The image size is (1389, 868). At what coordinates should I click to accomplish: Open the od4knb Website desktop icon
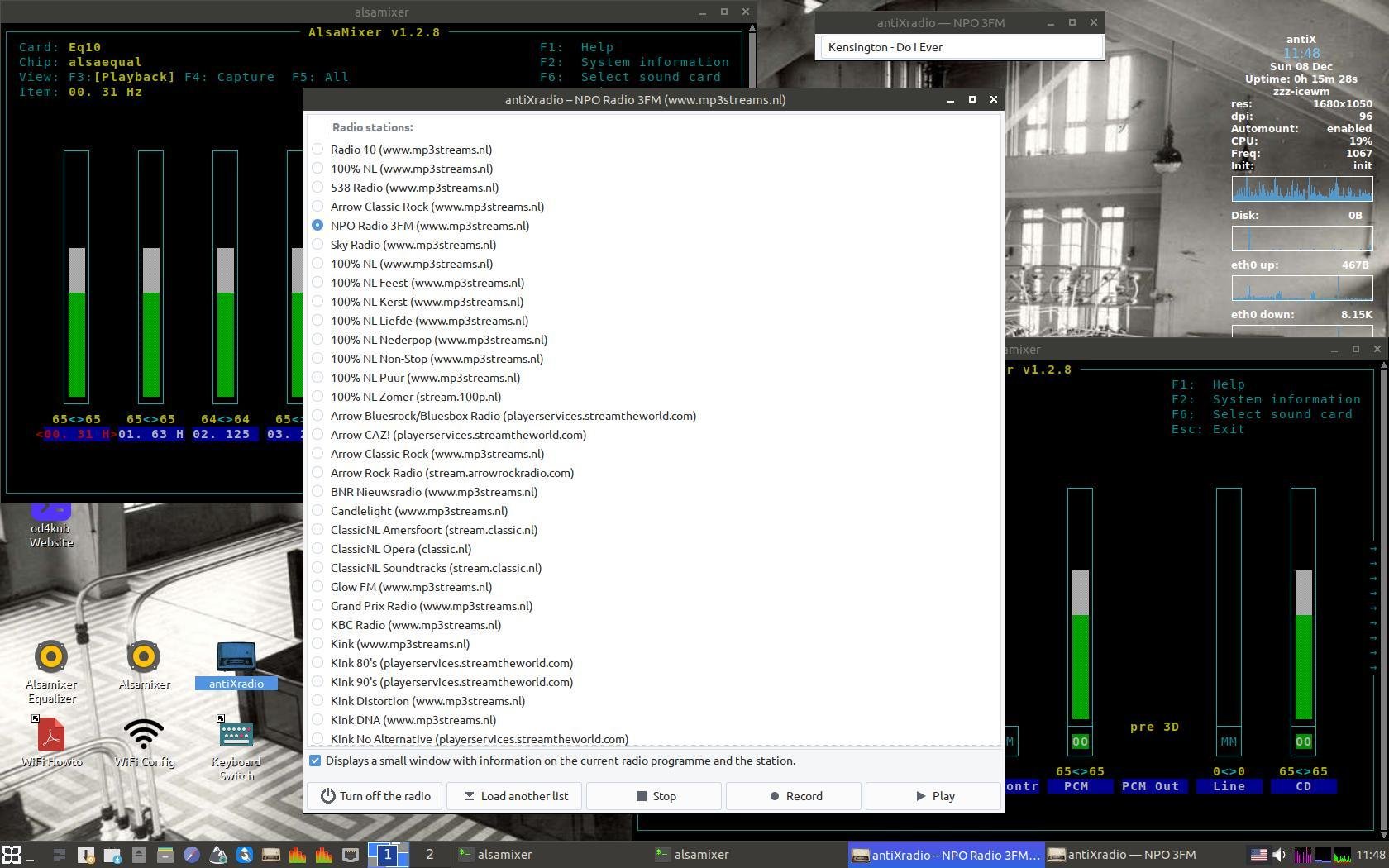(51, 525)
